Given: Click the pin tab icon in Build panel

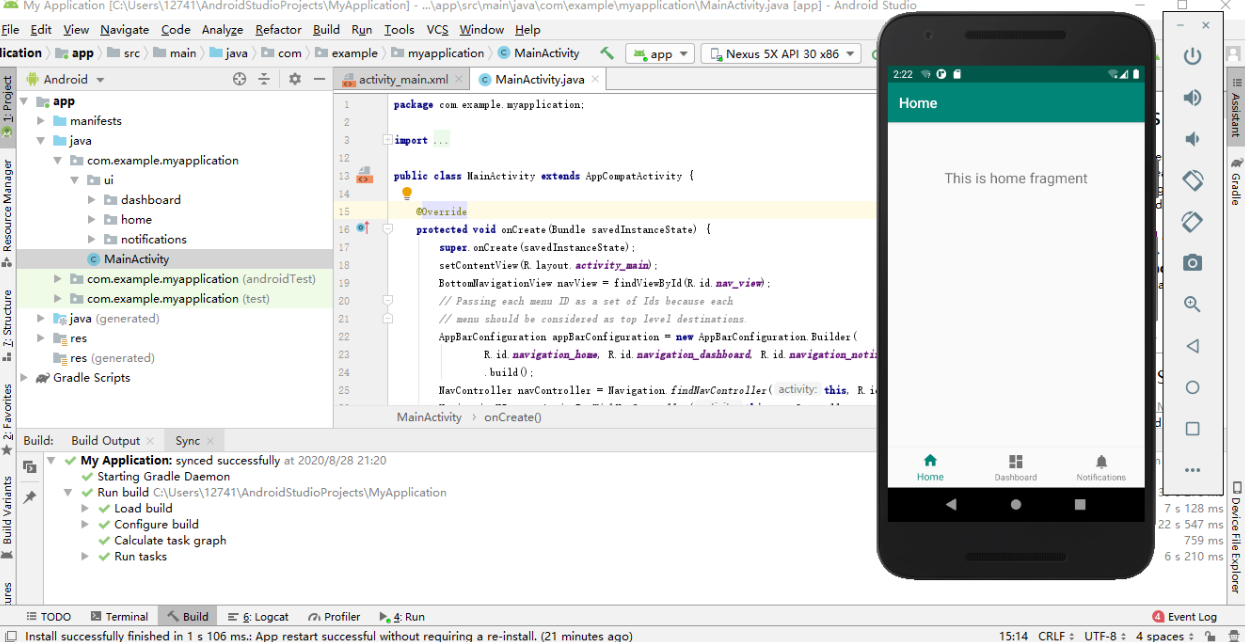Looking at the screenshot, I should tap(30, 497).
